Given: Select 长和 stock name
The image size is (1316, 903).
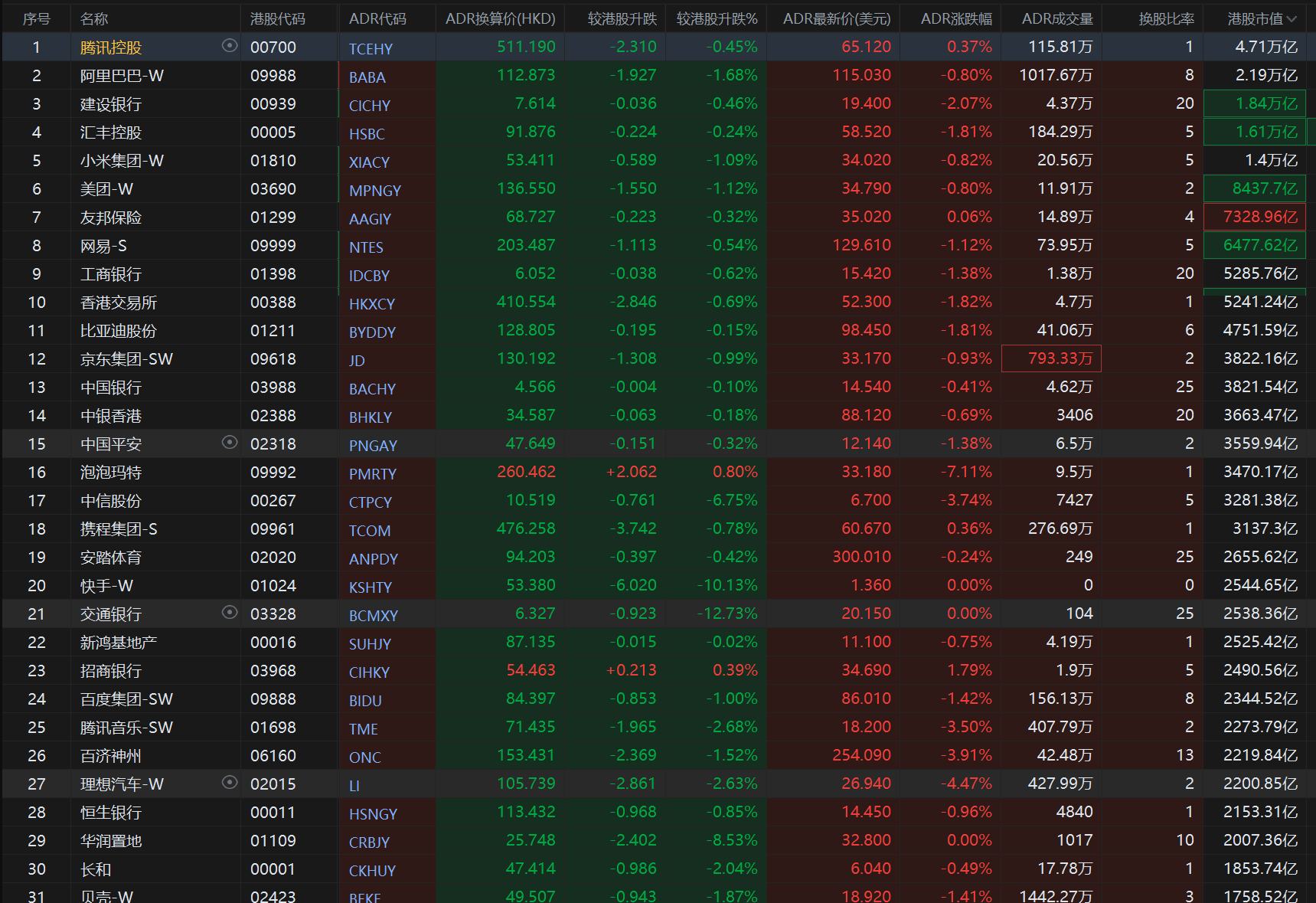Looking at the screenshot, I should click(96, 869).
